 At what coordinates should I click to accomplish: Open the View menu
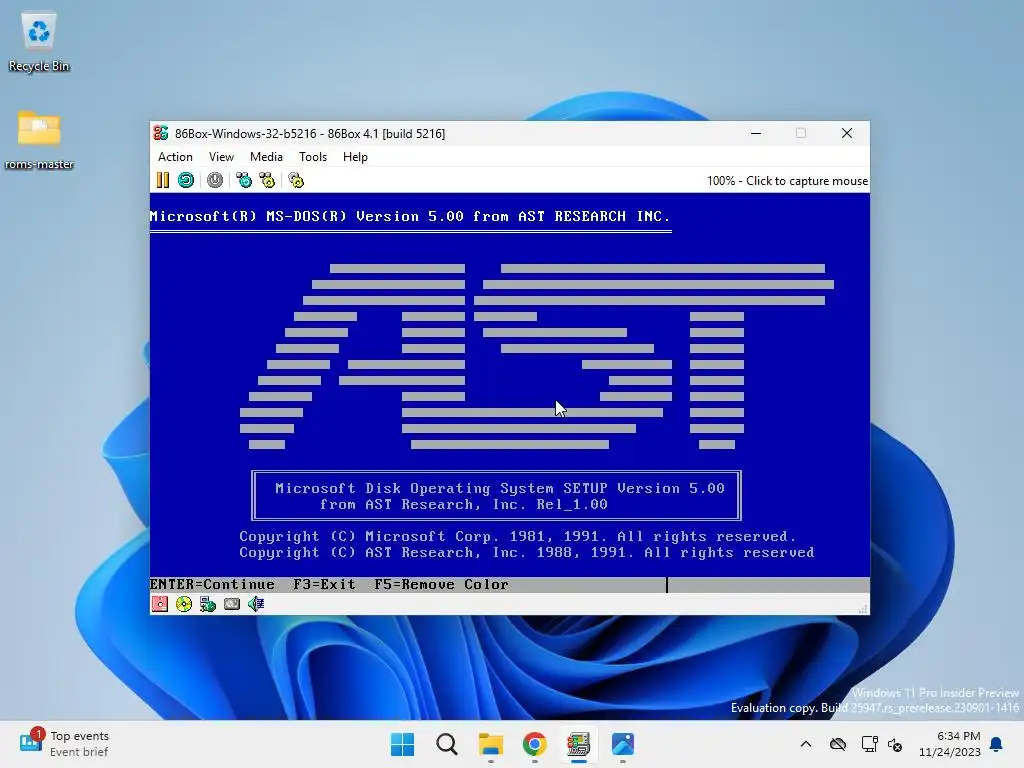(x=221, y=157)
